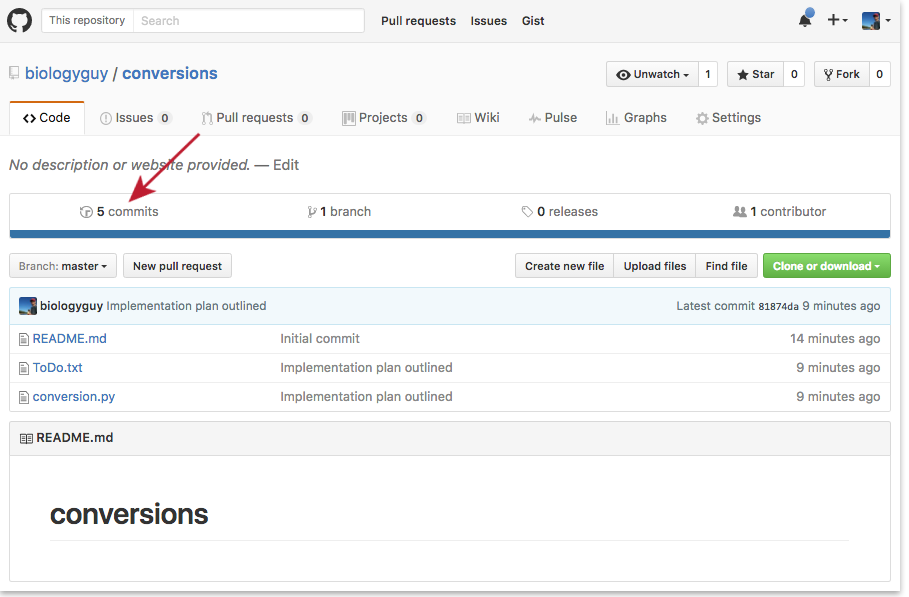Click biologyguy author name in commit bar

tap(71, 306)
